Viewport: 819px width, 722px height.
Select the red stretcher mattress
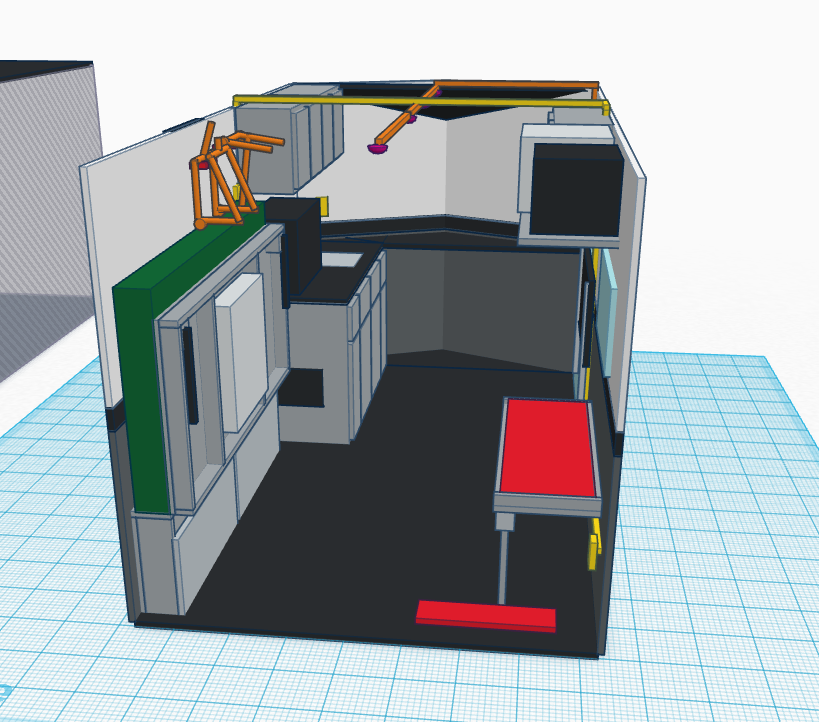(x=548, y=448)
